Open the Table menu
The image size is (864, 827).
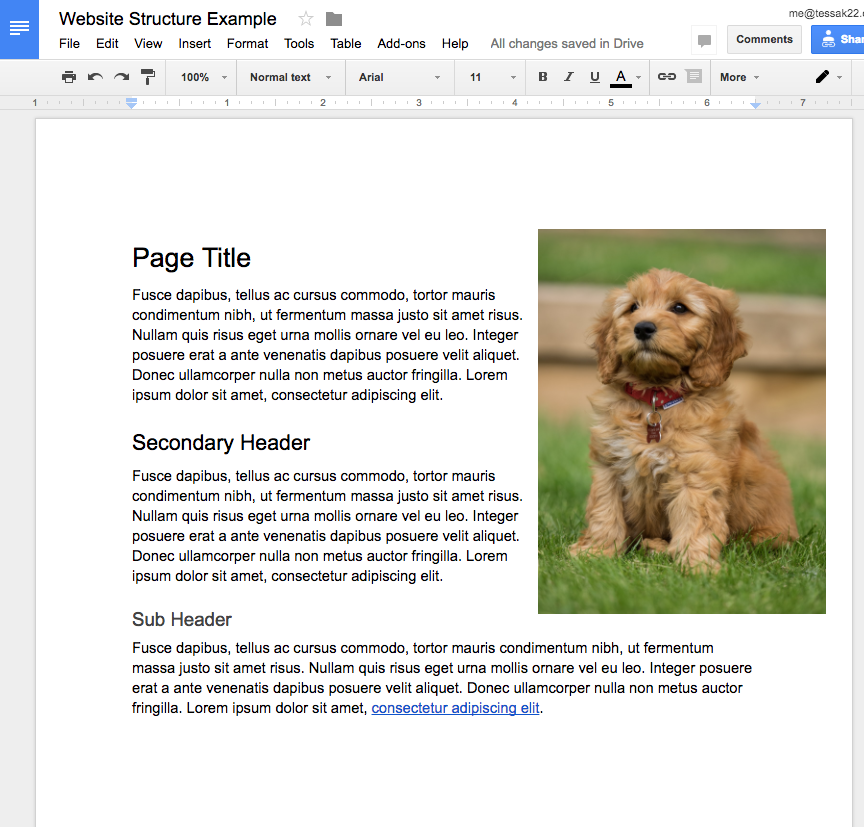tap(346, 44)
